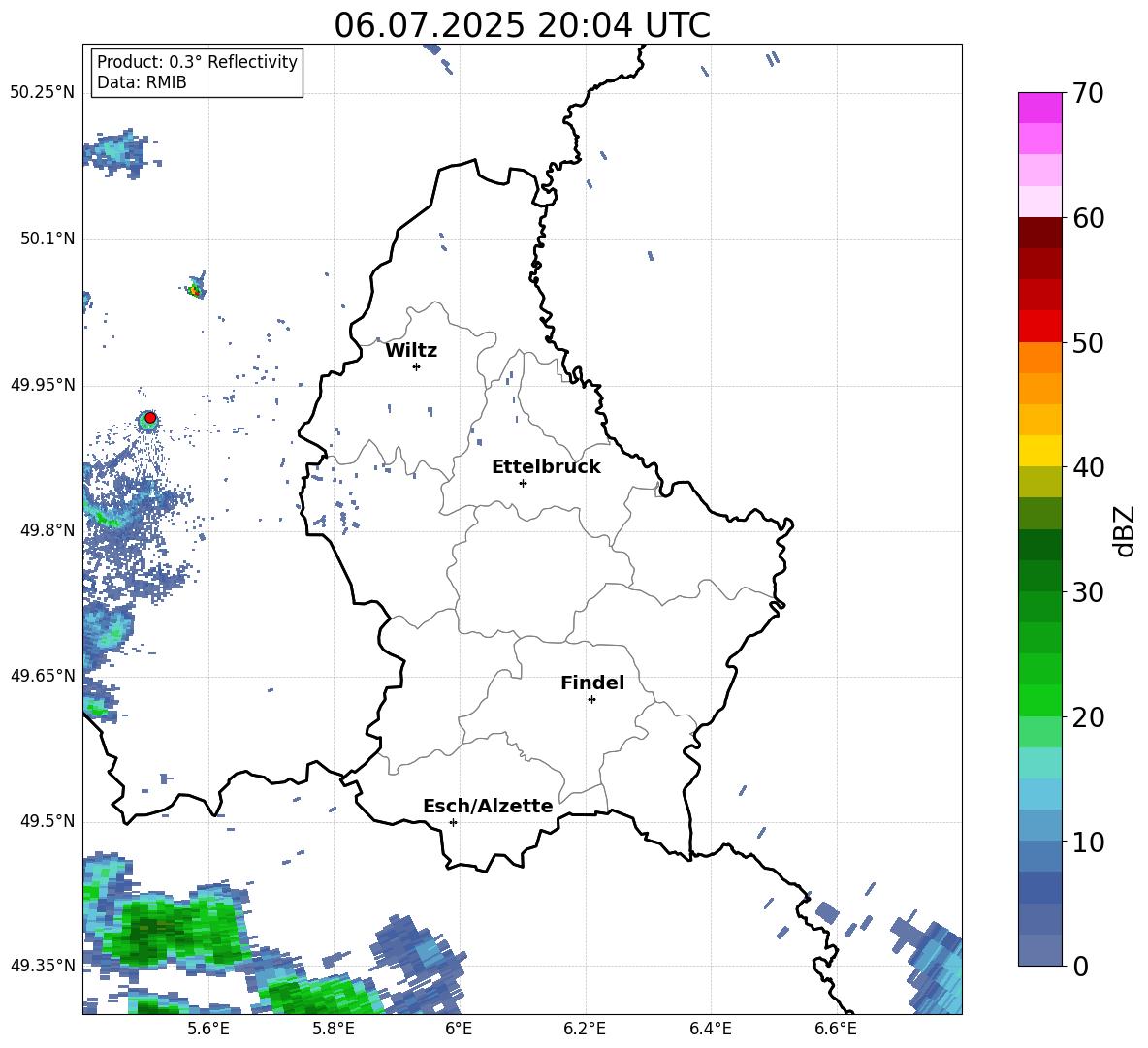Click the Wiltz city label
This screenshot has height=1048, width=1148.
(411, 351)
